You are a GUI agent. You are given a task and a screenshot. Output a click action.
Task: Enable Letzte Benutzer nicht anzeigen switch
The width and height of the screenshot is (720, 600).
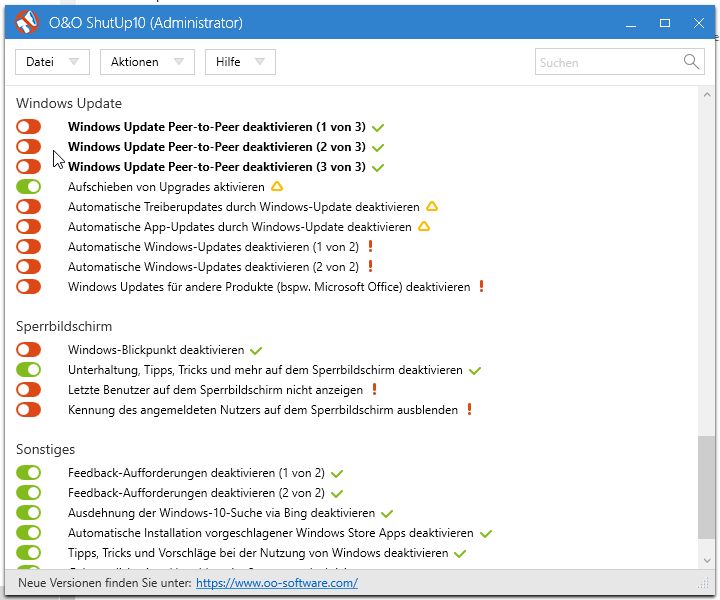point(28,389)
